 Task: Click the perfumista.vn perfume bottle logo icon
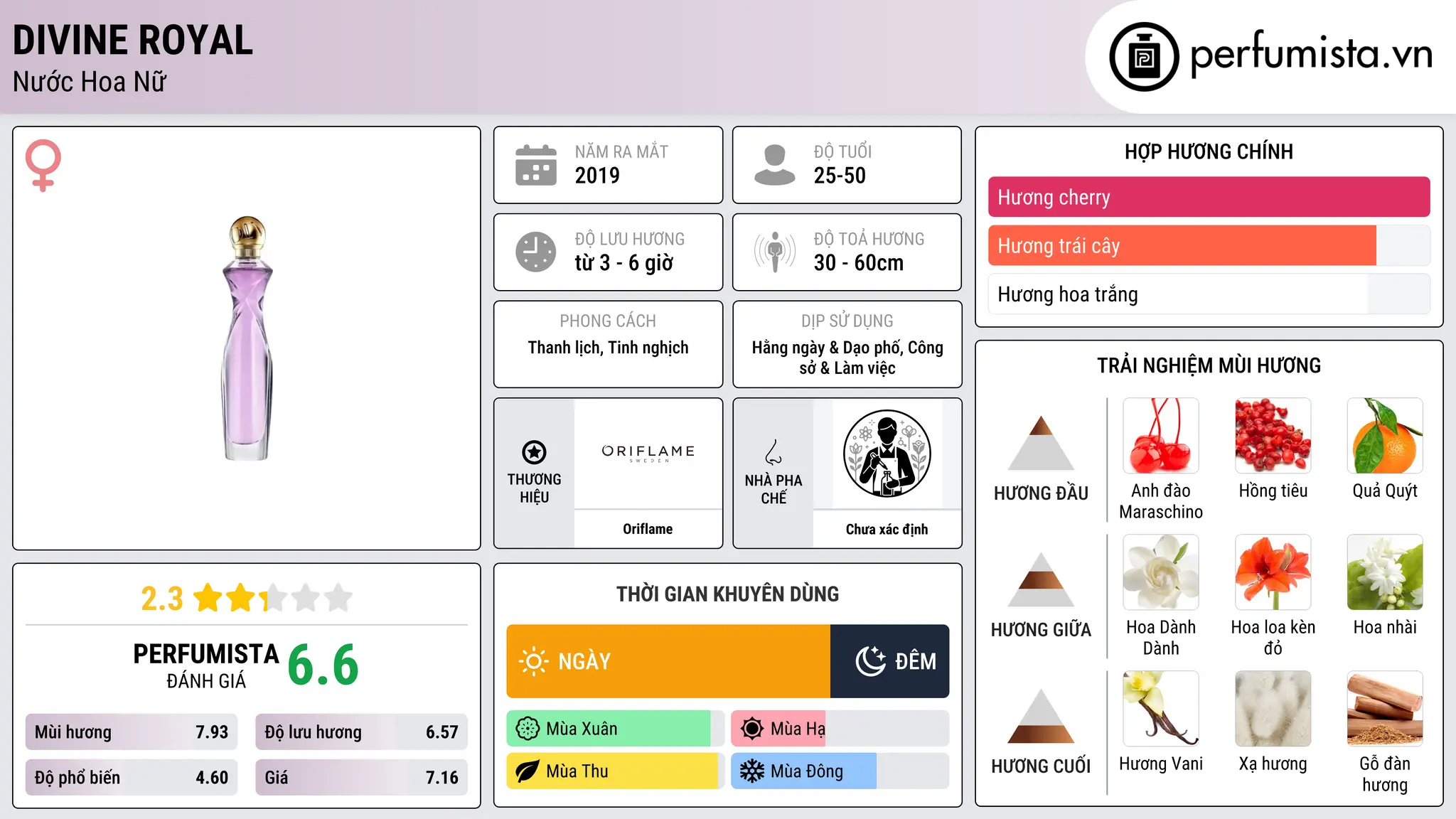pyautogui.click(x=1144, y=57)
